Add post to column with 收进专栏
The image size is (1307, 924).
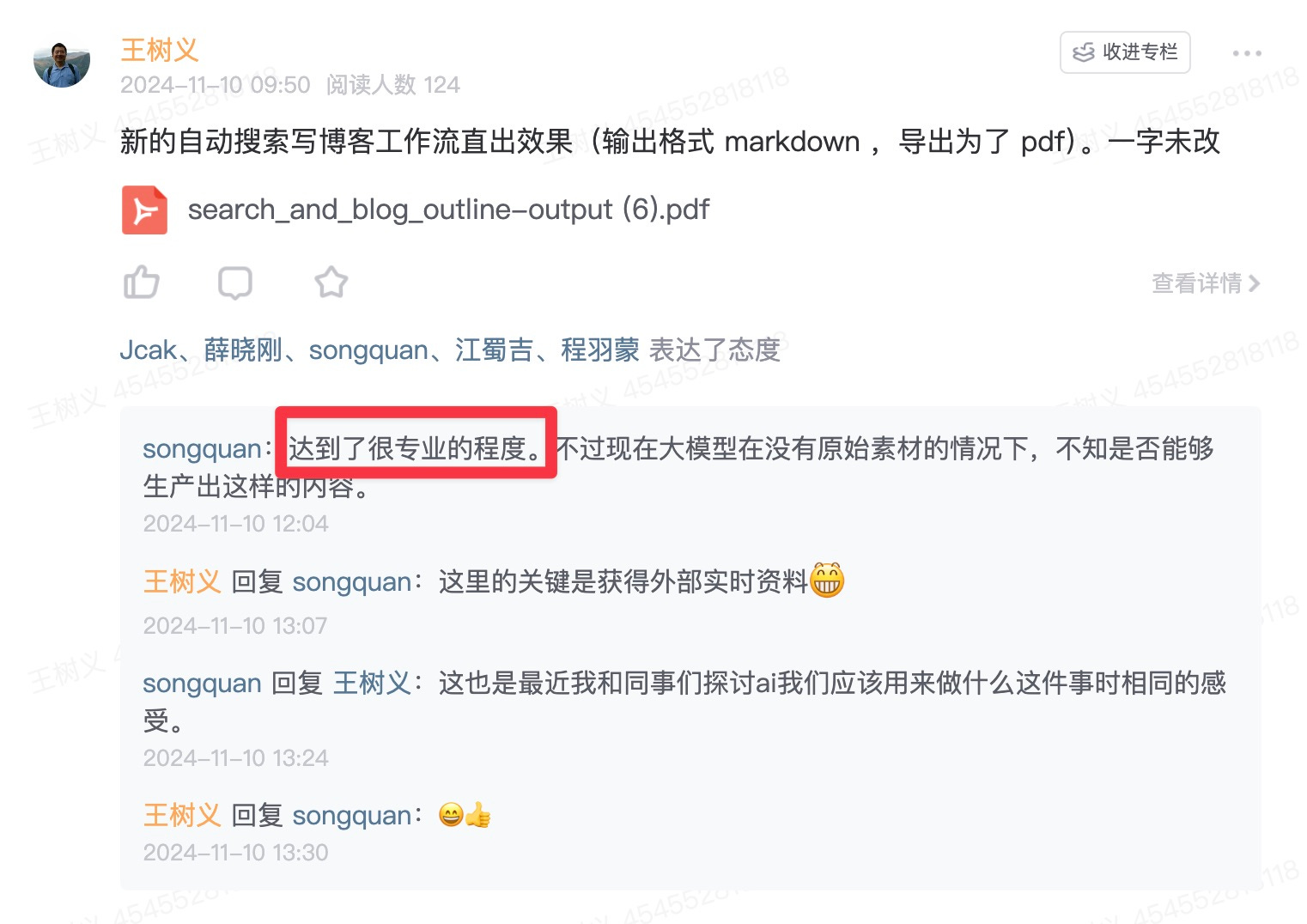[1125, 52]
